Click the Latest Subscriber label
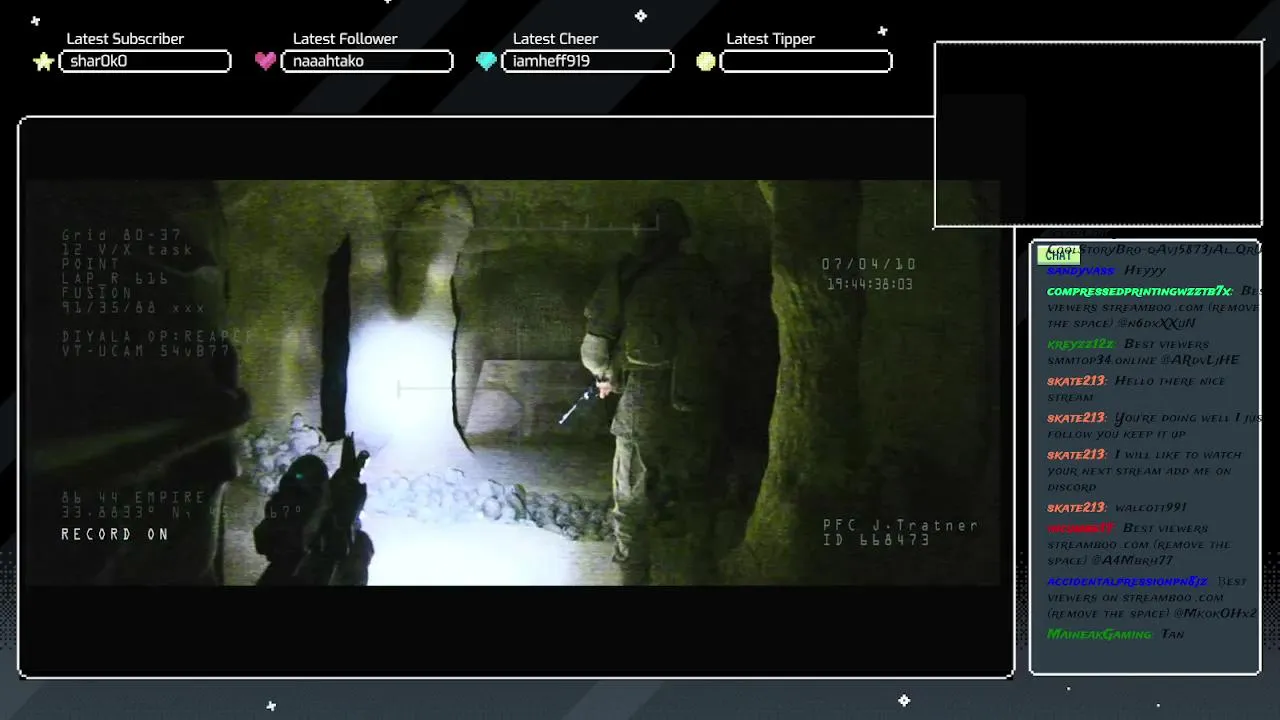This screenshot has height=720, width=1280. (125, 39)
